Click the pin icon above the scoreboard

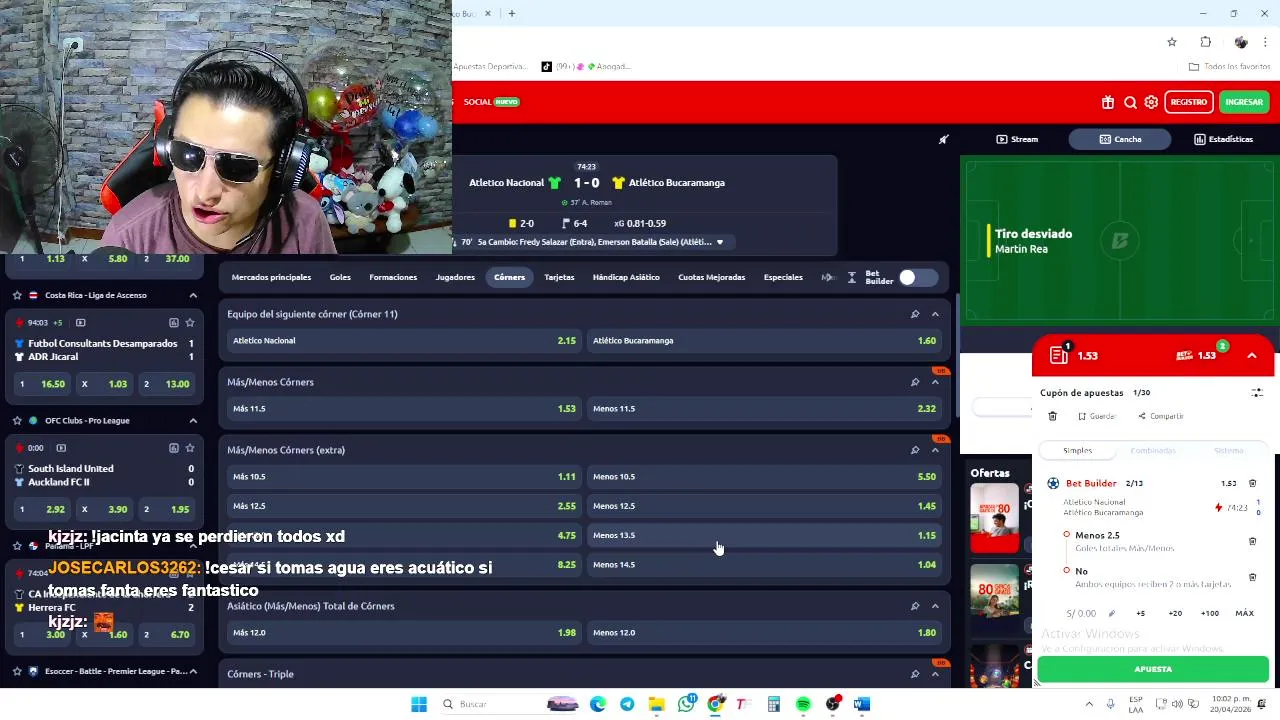click(x=943, y=139)
